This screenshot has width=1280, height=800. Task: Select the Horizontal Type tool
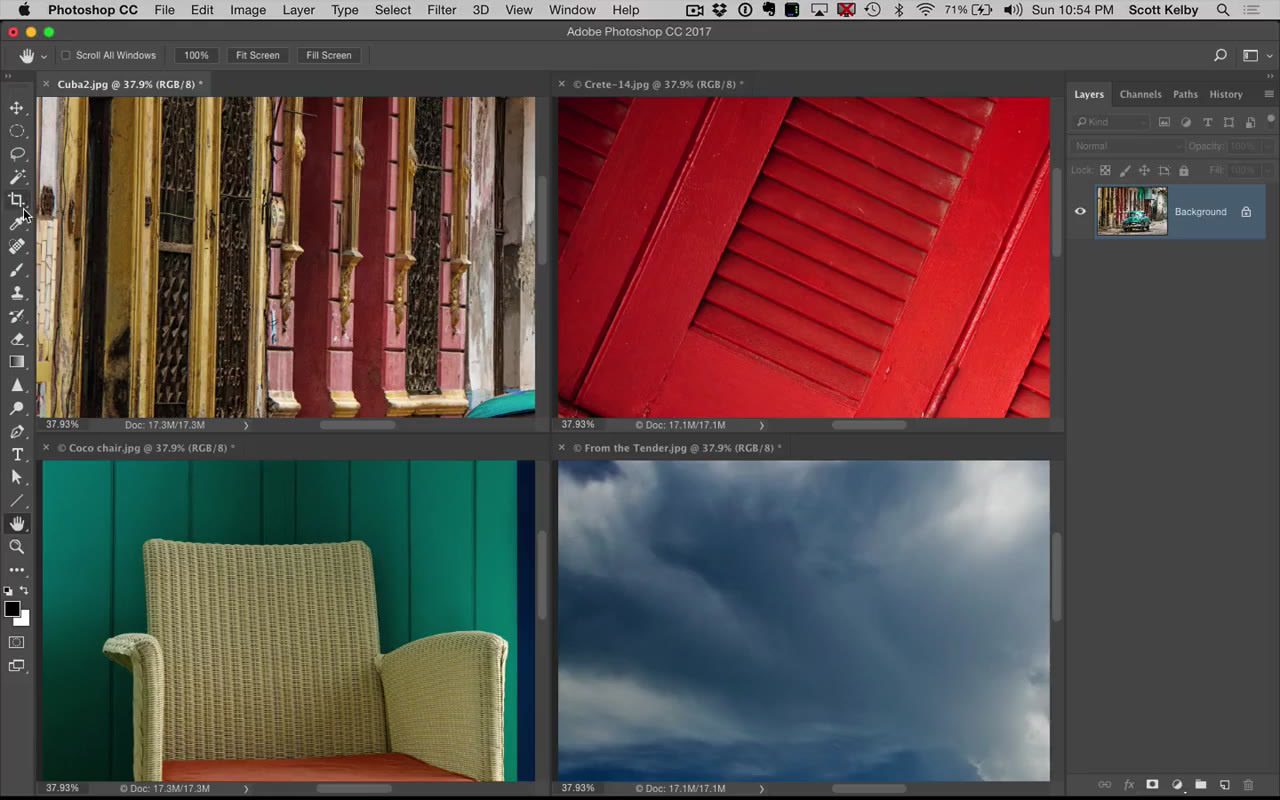click(16, 454)
